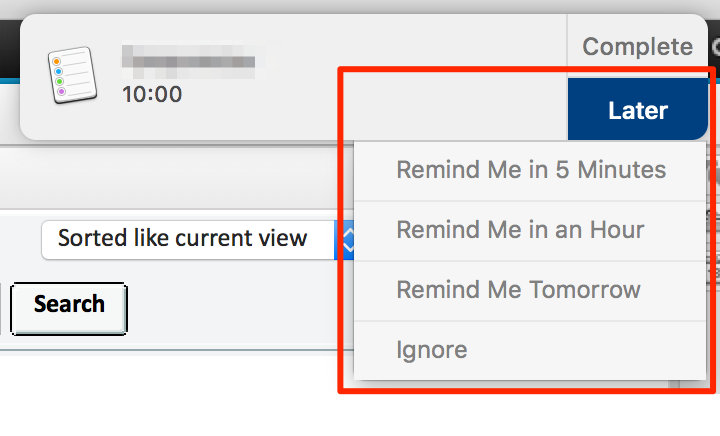Image resolution: width=720 pixels, height=436 pixels.
Task: Choose Remind Me in 5 Minutes
Action: [x=530, y=170]
